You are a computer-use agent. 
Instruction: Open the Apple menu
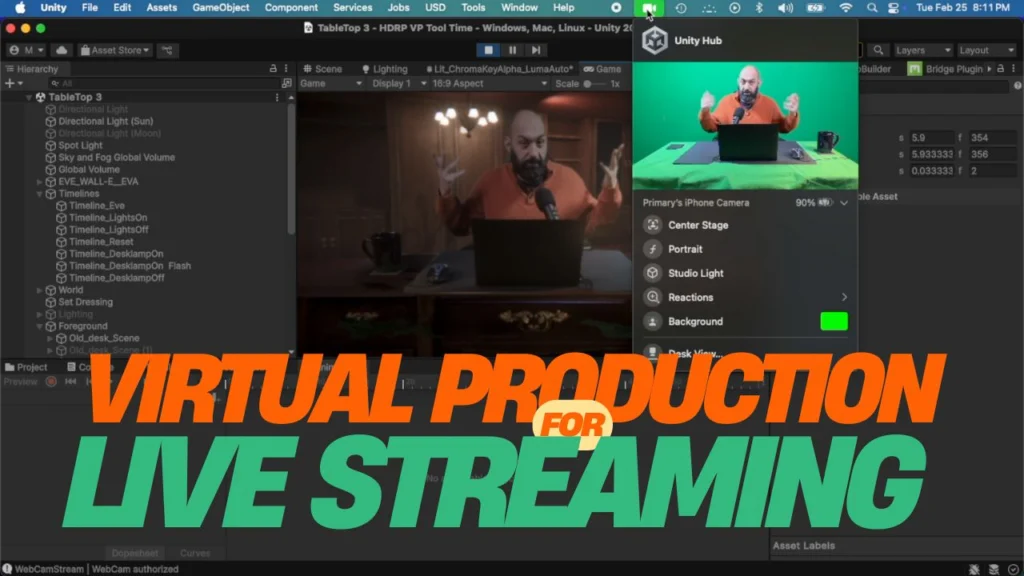(x=20, y=8)
